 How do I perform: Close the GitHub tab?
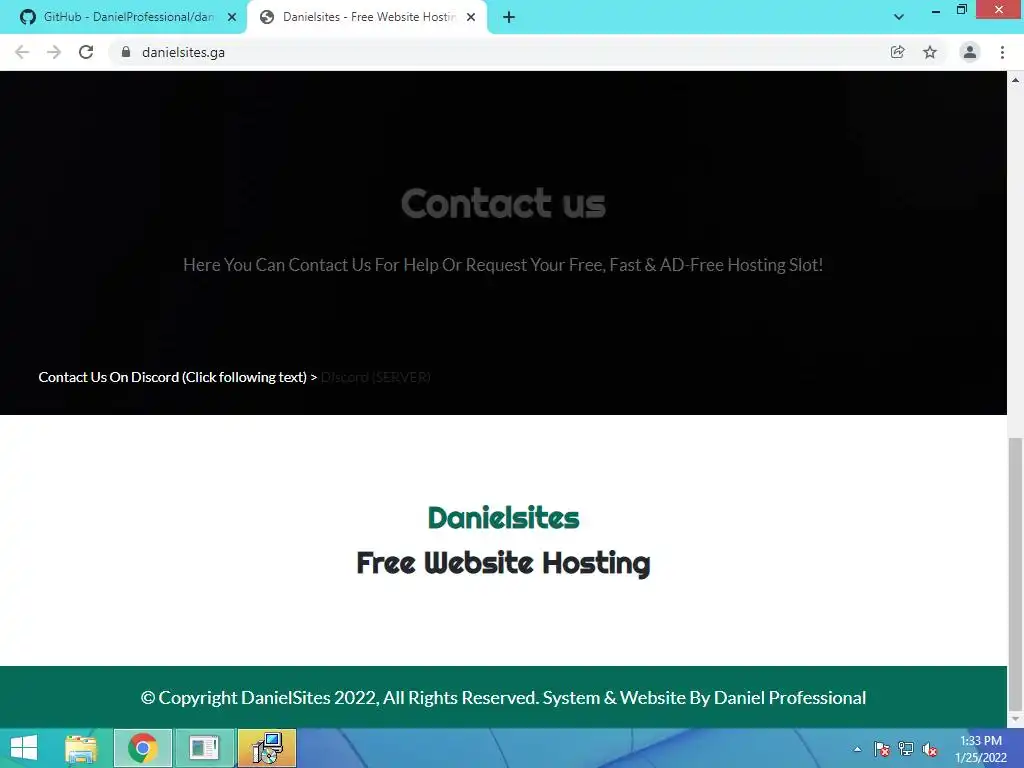point(232,17)
